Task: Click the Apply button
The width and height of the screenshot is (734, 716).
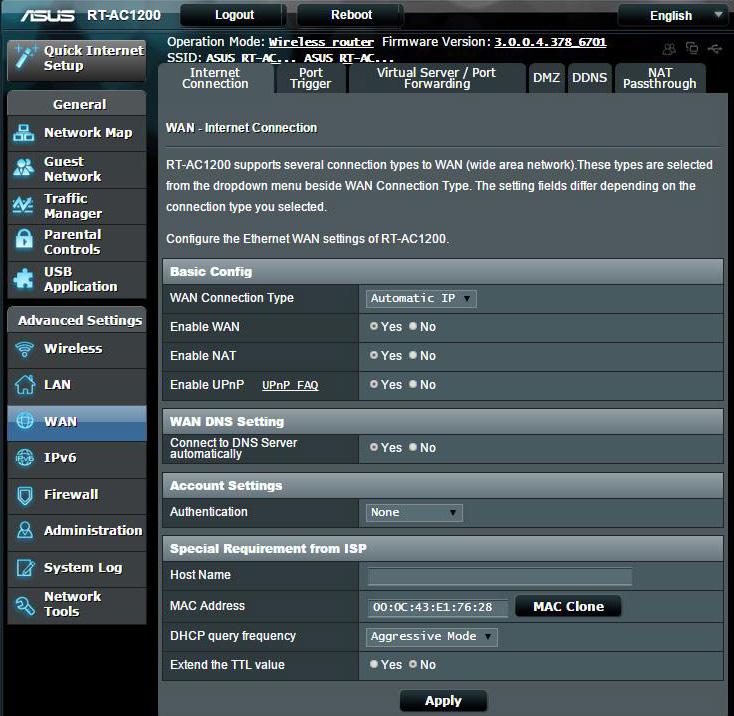Action: coord(443,701)
